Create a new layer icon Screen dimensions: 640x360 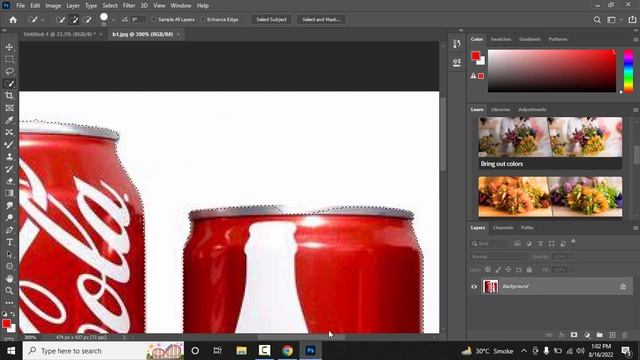(612, 335)
